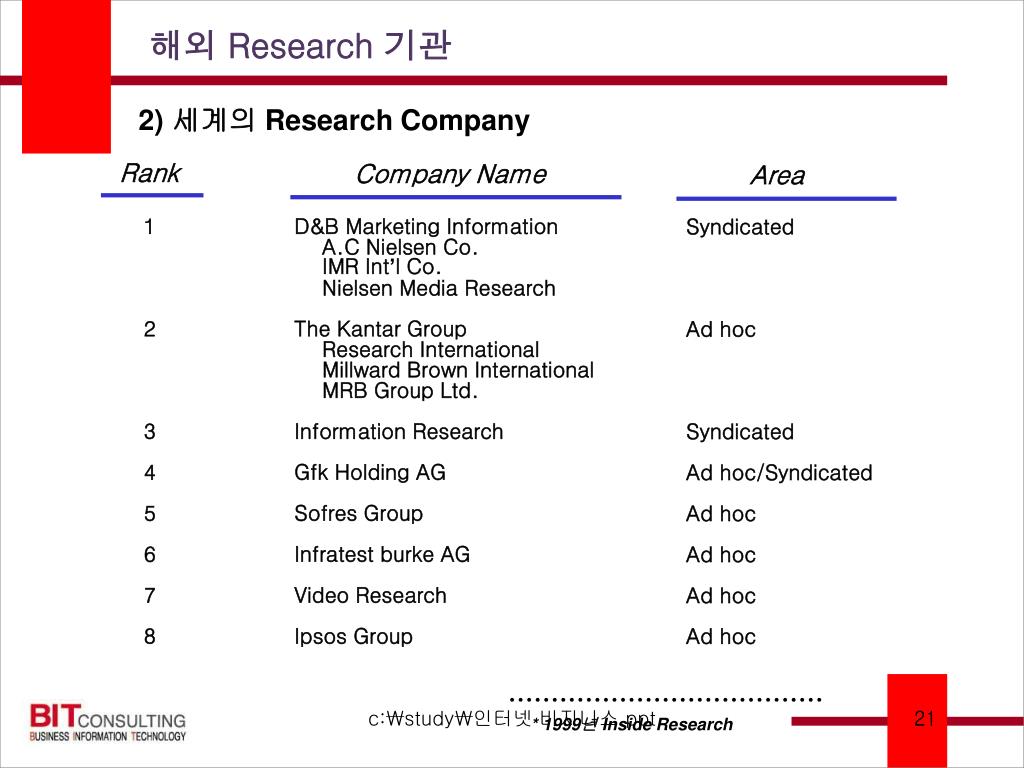The height and width of the screenshot is (768, 1024).
Task: Click the 'Area' column header
Action: [x=777, y=175]
